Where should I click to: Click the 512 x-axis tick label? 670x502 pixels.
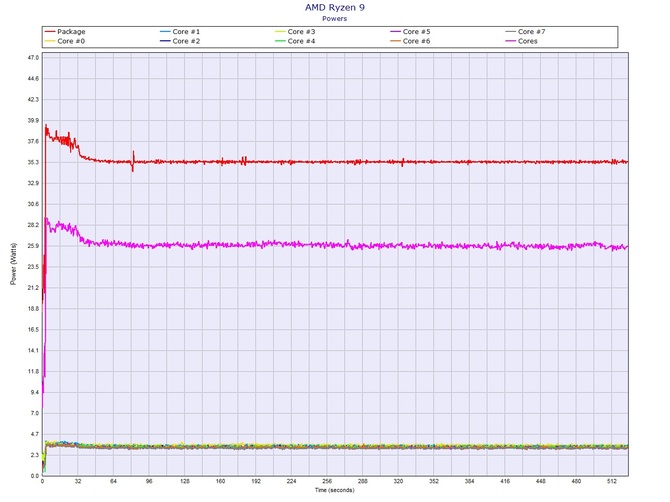611,481
